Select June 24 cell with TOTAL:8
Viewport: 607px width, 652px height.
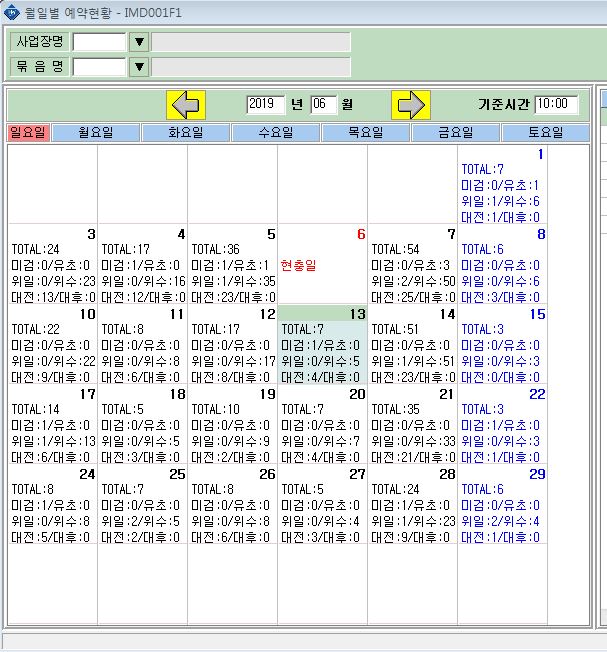click(x=52, y=504)
